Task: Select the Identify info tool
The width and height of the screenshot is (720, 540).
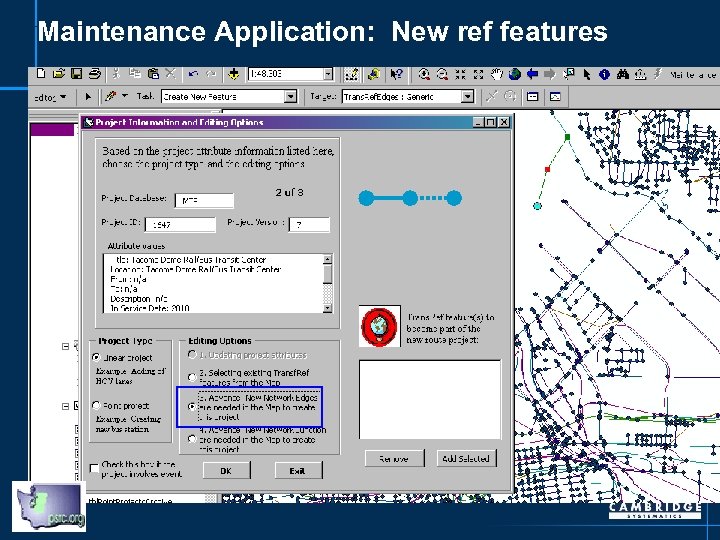Action: pyautogui.click(x=604, y=74)
